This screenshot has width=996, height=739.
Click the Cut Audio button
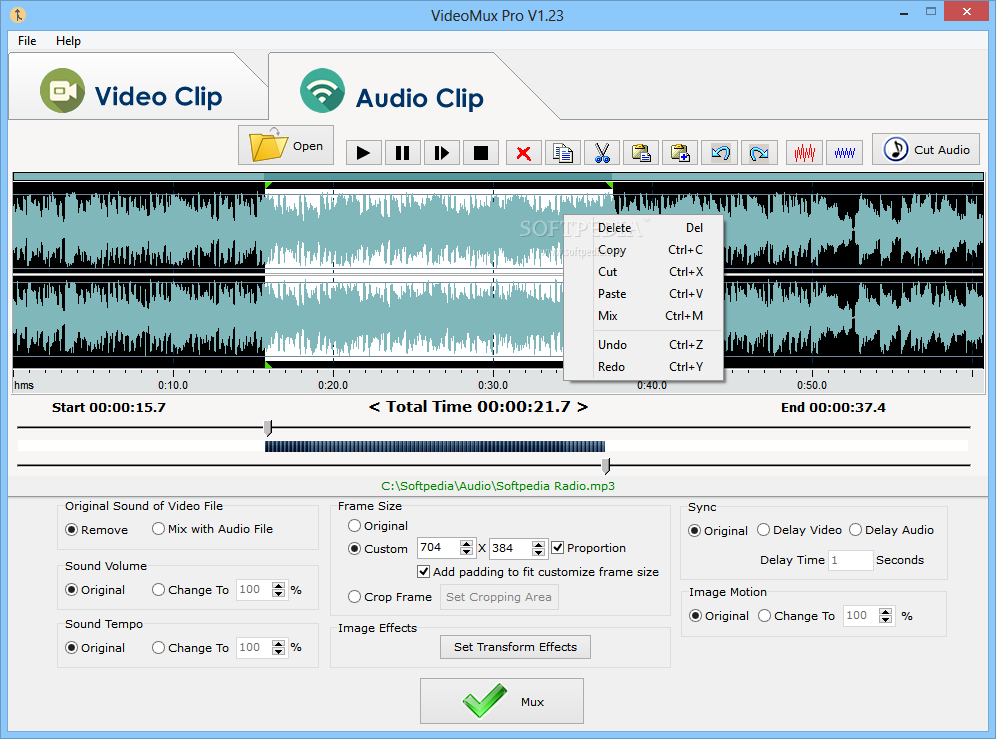925,149
